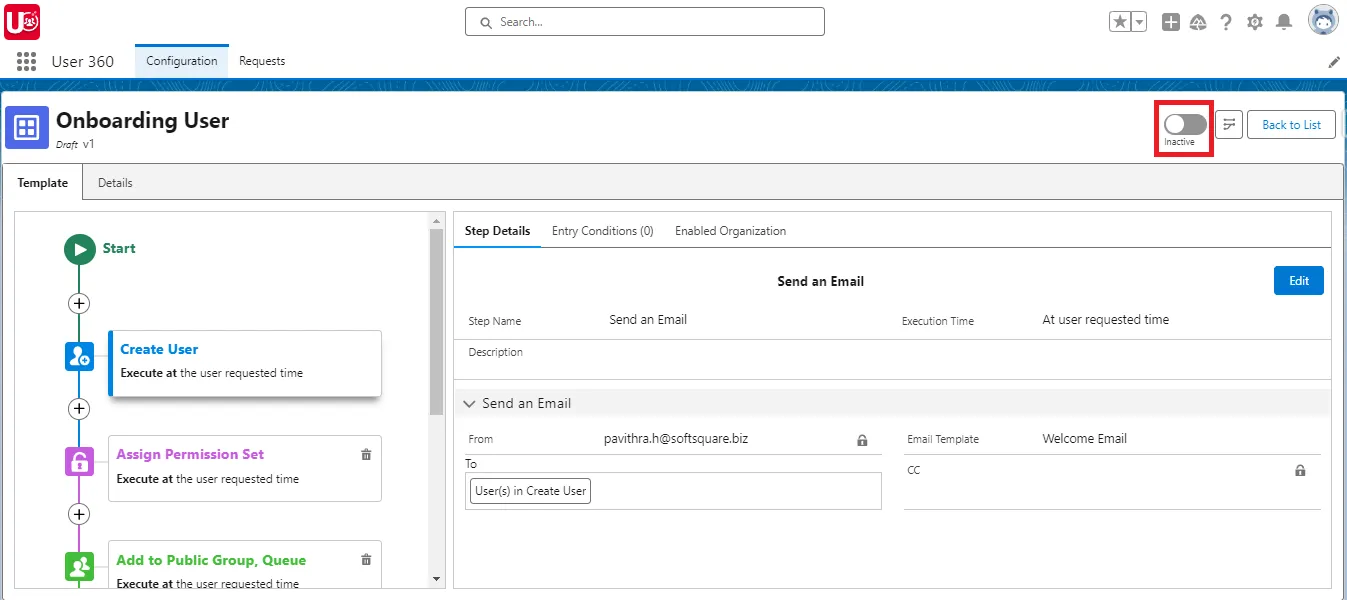Delete the Assign Permission Set step
Viewport: 1347px width, 600px height.
tap(366, 454)
